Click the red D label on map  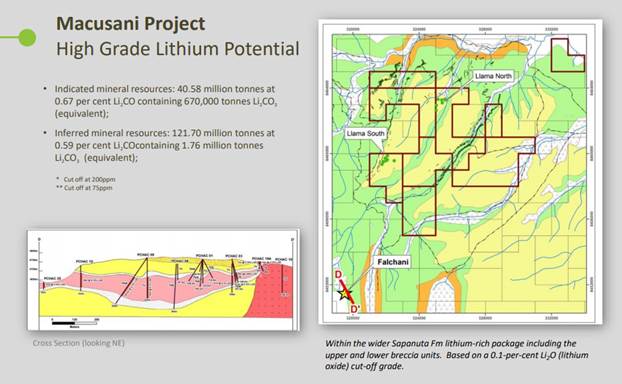338,275
